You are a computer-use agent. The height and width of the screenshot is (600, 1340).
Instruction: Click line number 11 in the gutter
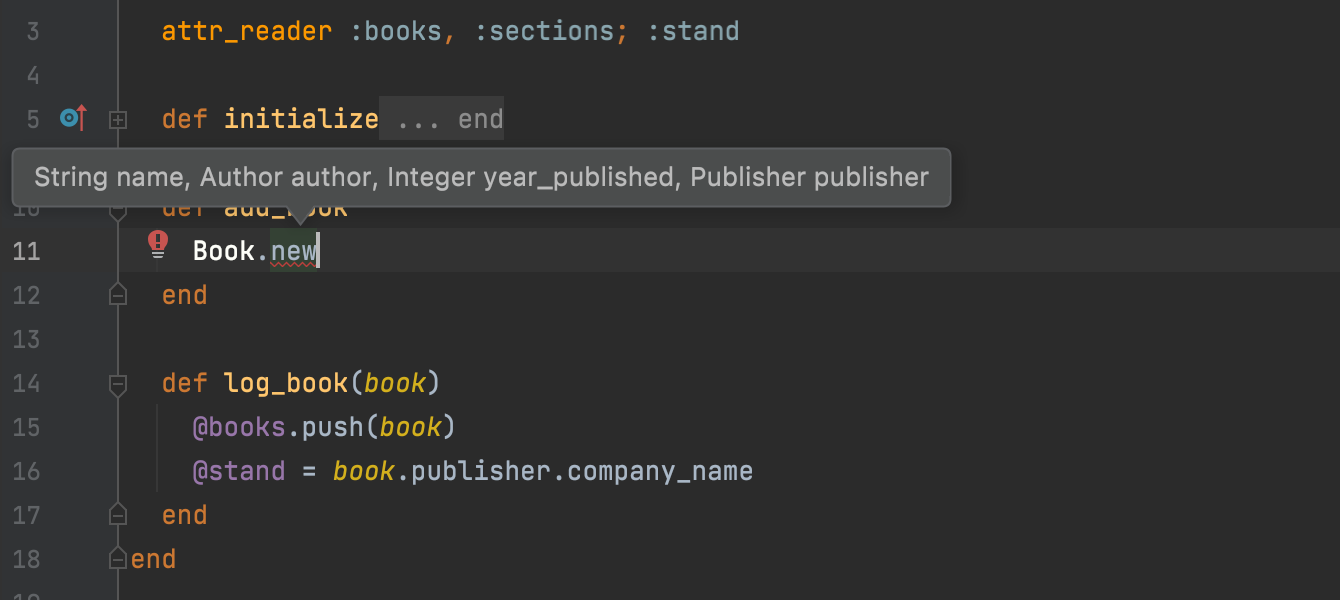click(x=27, y=251)
